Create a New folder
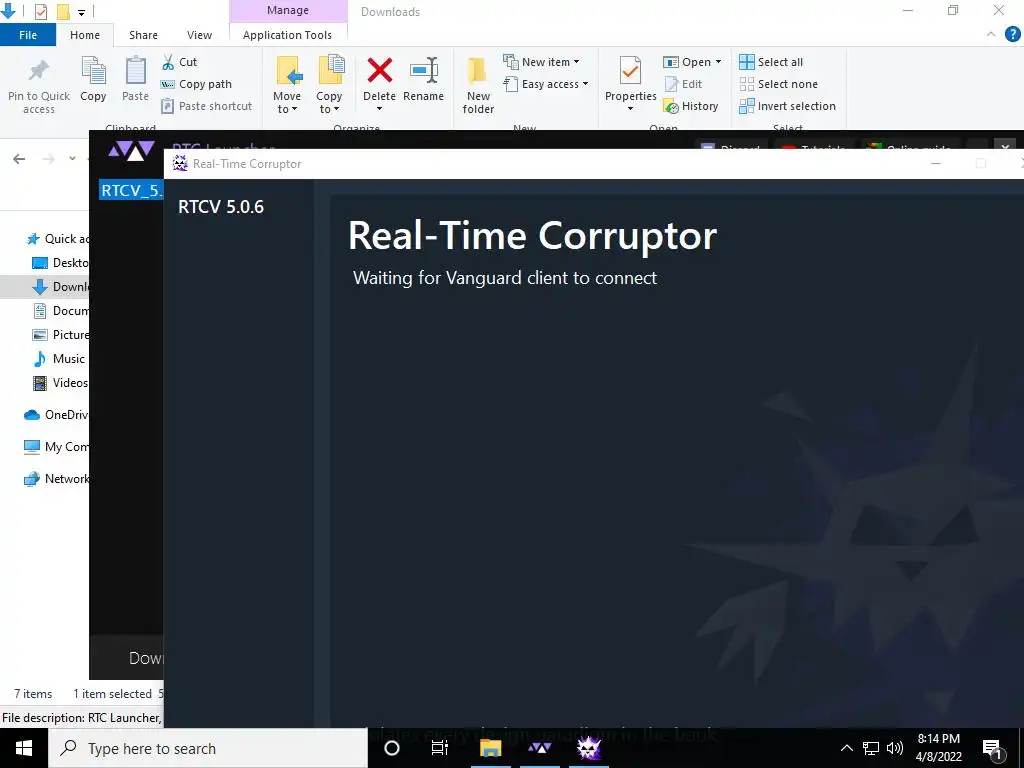The height and width of the screenshot is (768, 1024). [478, 85]
